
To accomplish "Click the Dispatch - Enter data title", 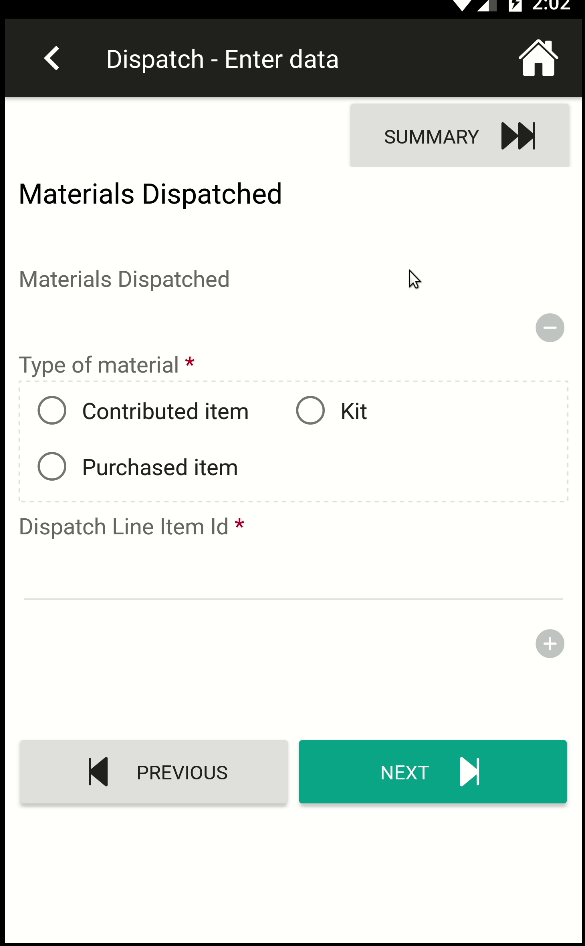I will pyautogui.click(x=223, y=60).
